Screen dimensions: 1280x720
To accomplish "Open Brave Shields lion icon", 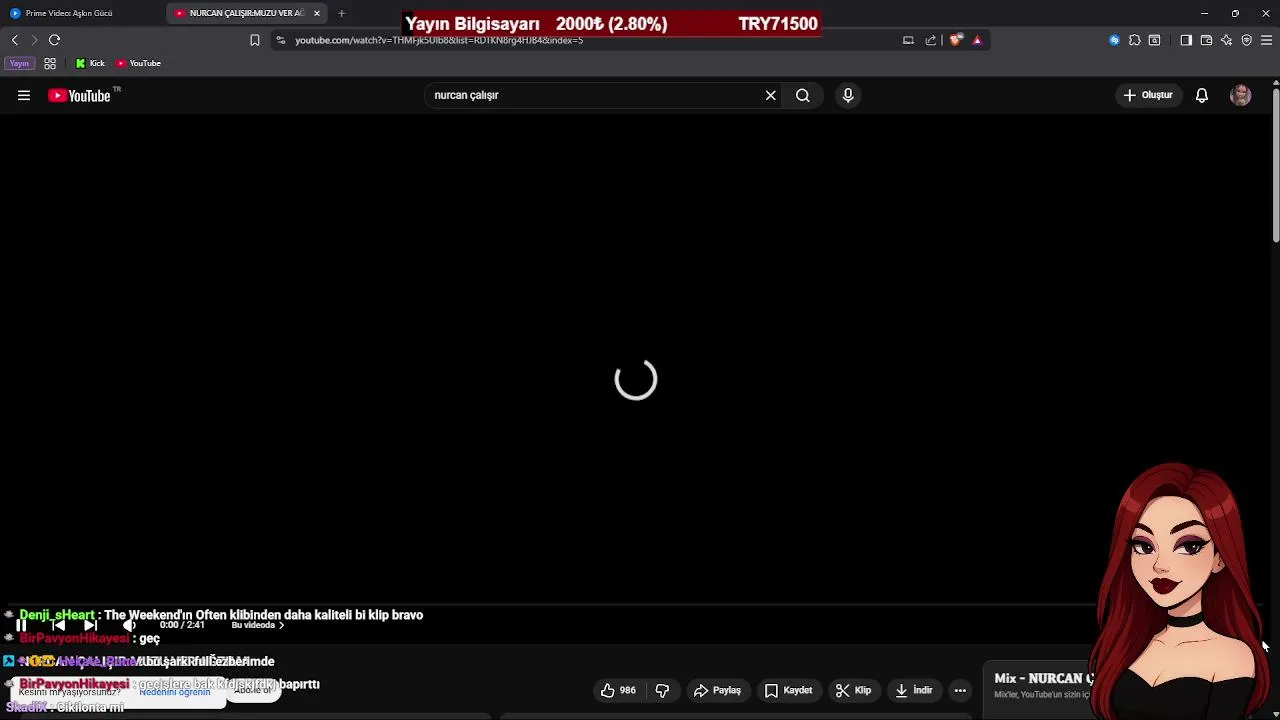I will 956,40.
